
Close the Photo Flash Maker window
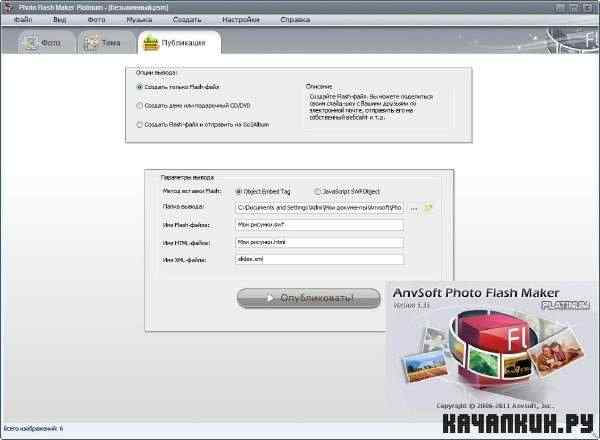pyautogui.click(x=589, y=7)
